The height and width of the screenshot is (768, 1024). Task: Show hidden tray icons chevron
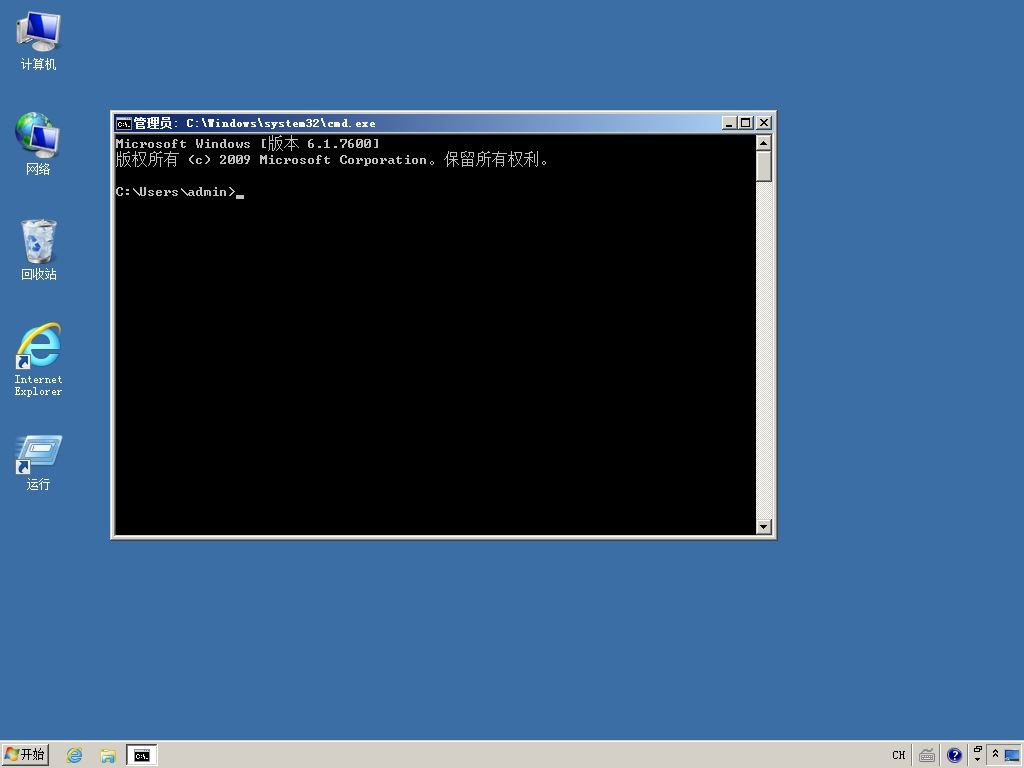[x=995, y=754]
